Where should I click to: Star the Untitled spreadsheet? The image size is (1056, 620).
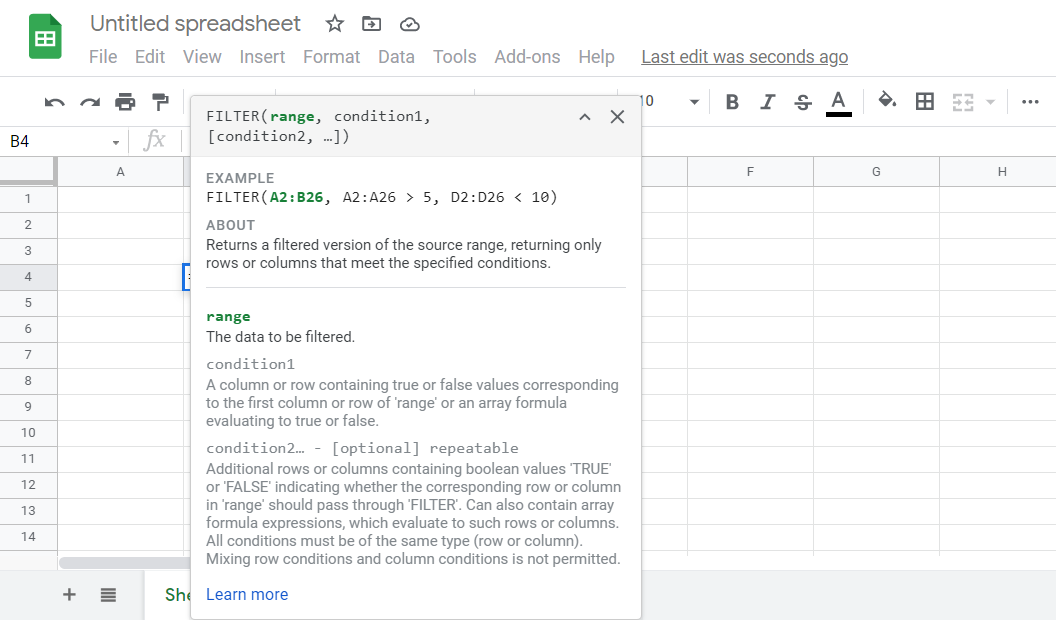(x=335, y=24)
